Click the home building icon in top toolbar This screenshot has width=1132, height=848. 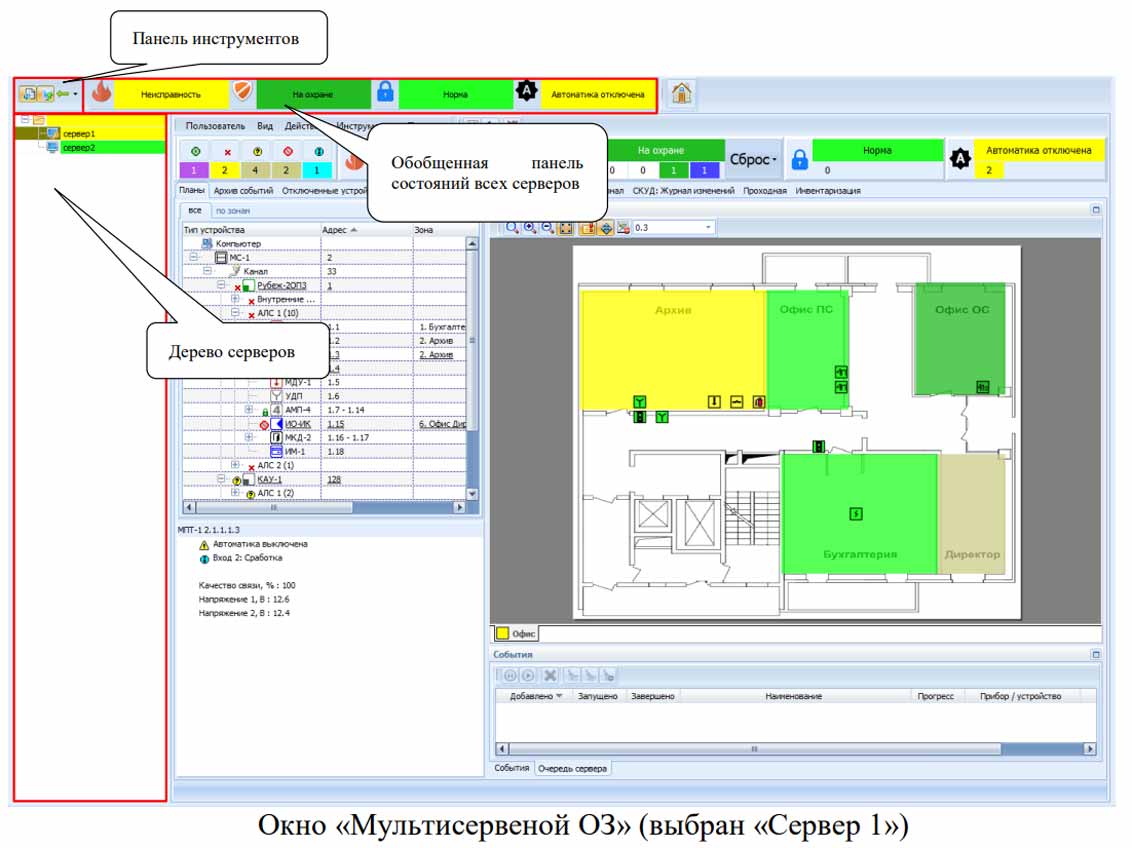pyautogui.click(x=681, y=94)
